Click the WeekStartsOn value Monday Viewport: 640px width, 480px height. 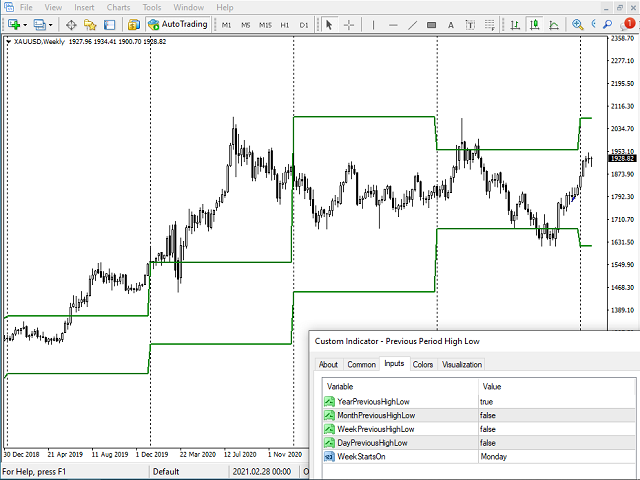coord(493,456)
